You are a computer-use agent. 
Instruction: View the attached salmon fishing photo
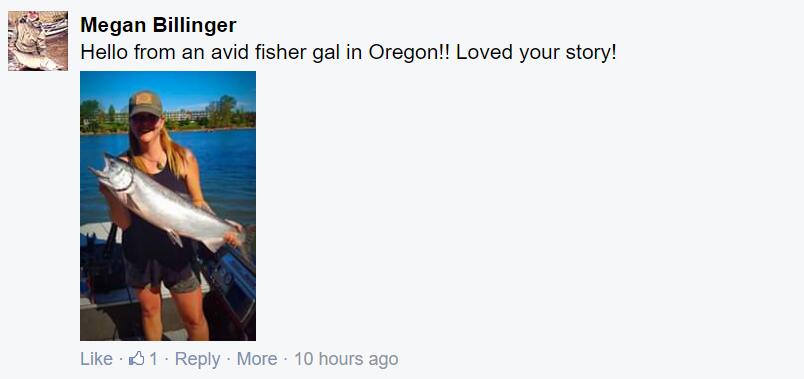(168, 206)
